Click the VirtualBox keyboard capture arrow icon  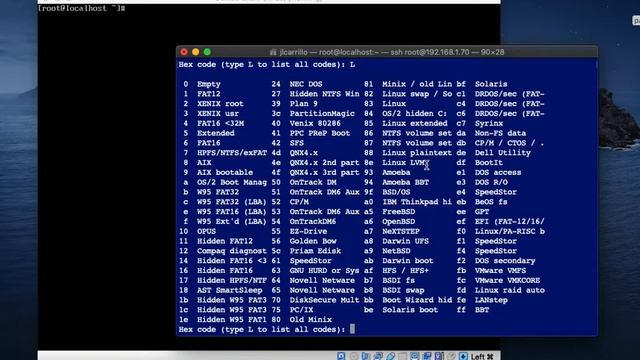[x=463, y=356]
